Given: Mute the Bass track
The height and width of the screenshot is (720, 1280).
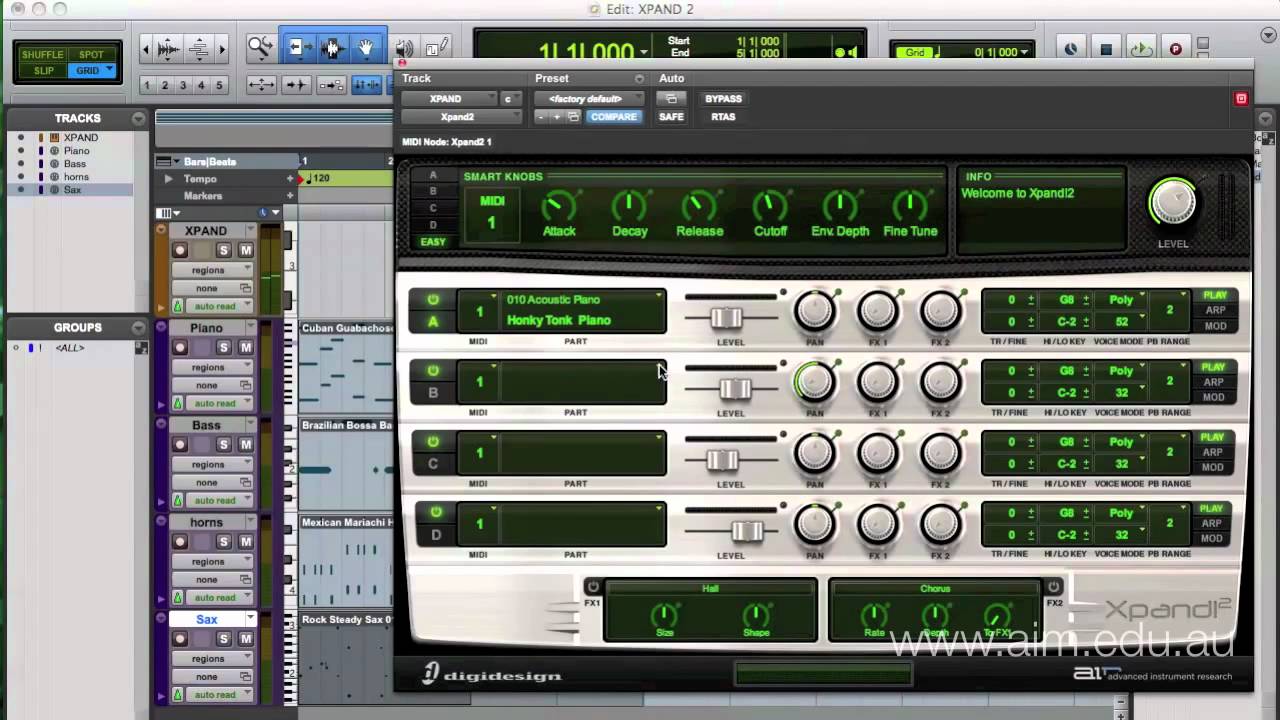Looking at the screenshot, I should [x=245, y=445].
